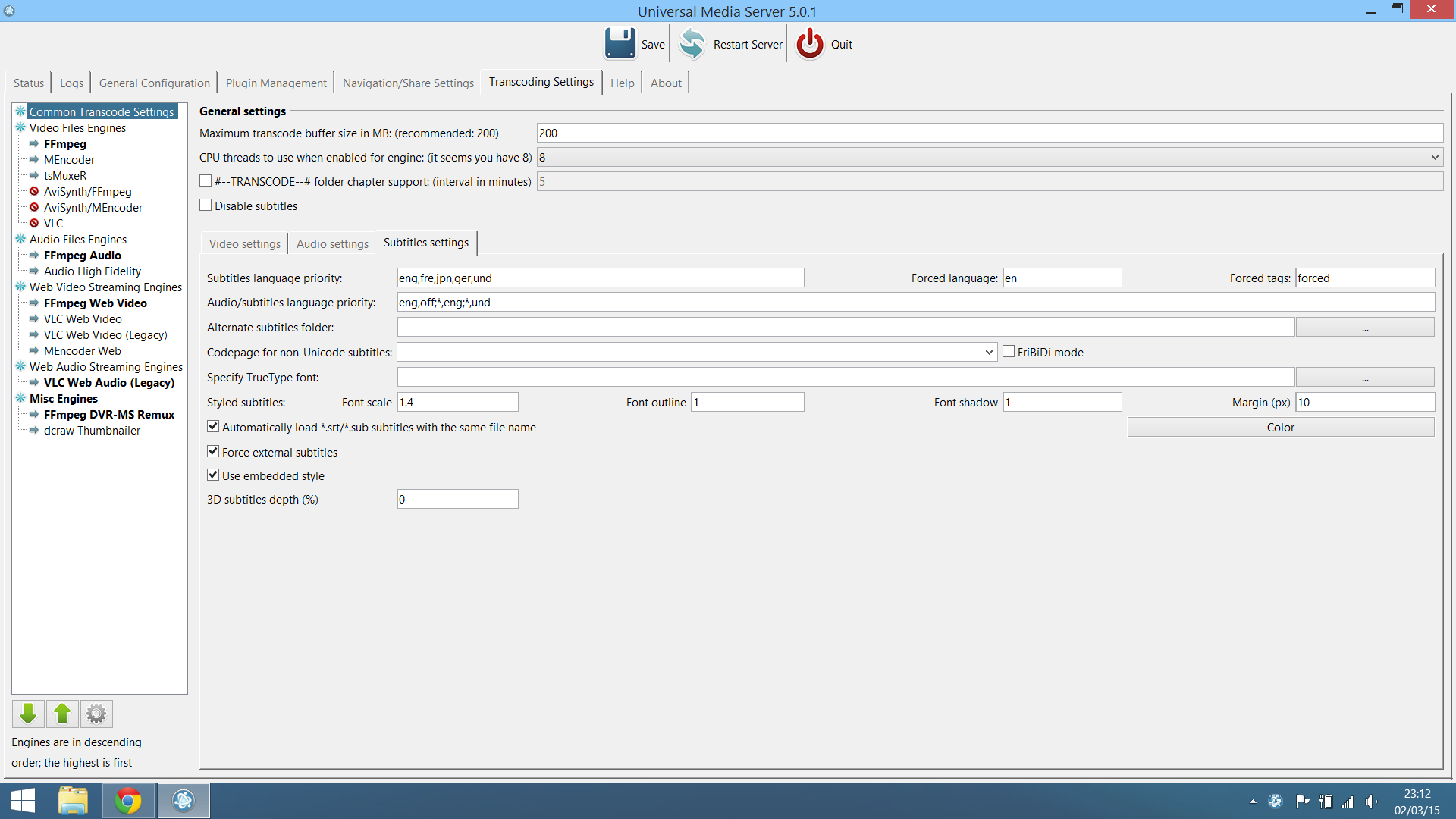The image size is (1456, 819).
Task: Click the network signal tray icon
Action: click(x=1348, y=802)
